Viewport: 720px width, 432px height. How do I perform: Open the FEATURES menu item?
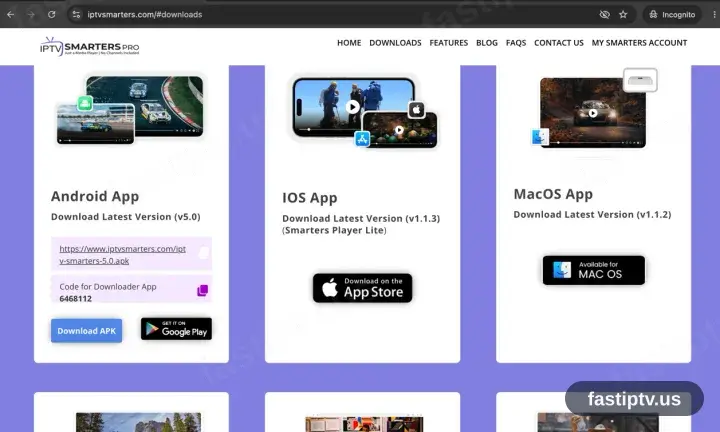pyautogui.click(x=449, y=43)
